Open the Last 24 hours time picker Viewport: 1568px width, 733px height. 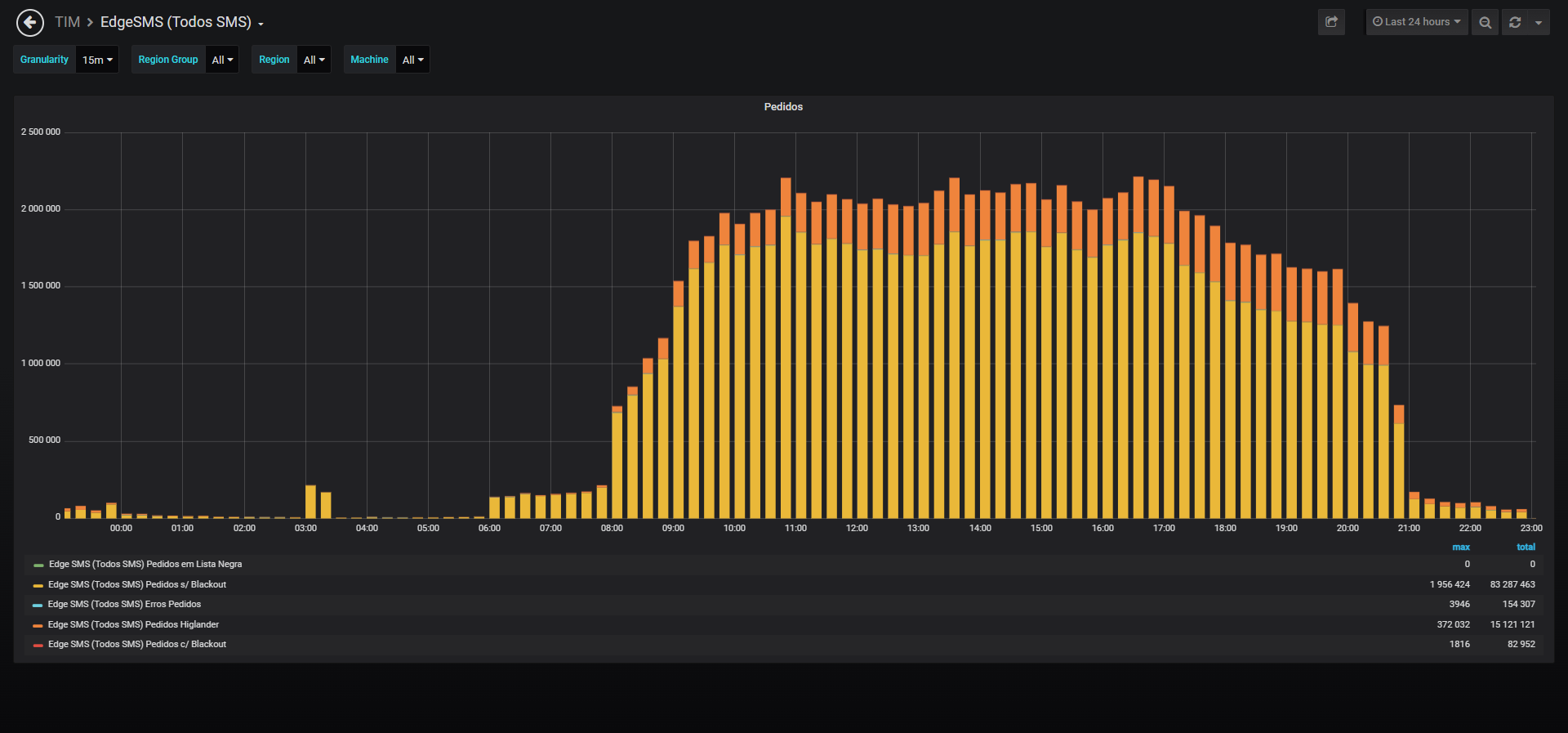1417,22
